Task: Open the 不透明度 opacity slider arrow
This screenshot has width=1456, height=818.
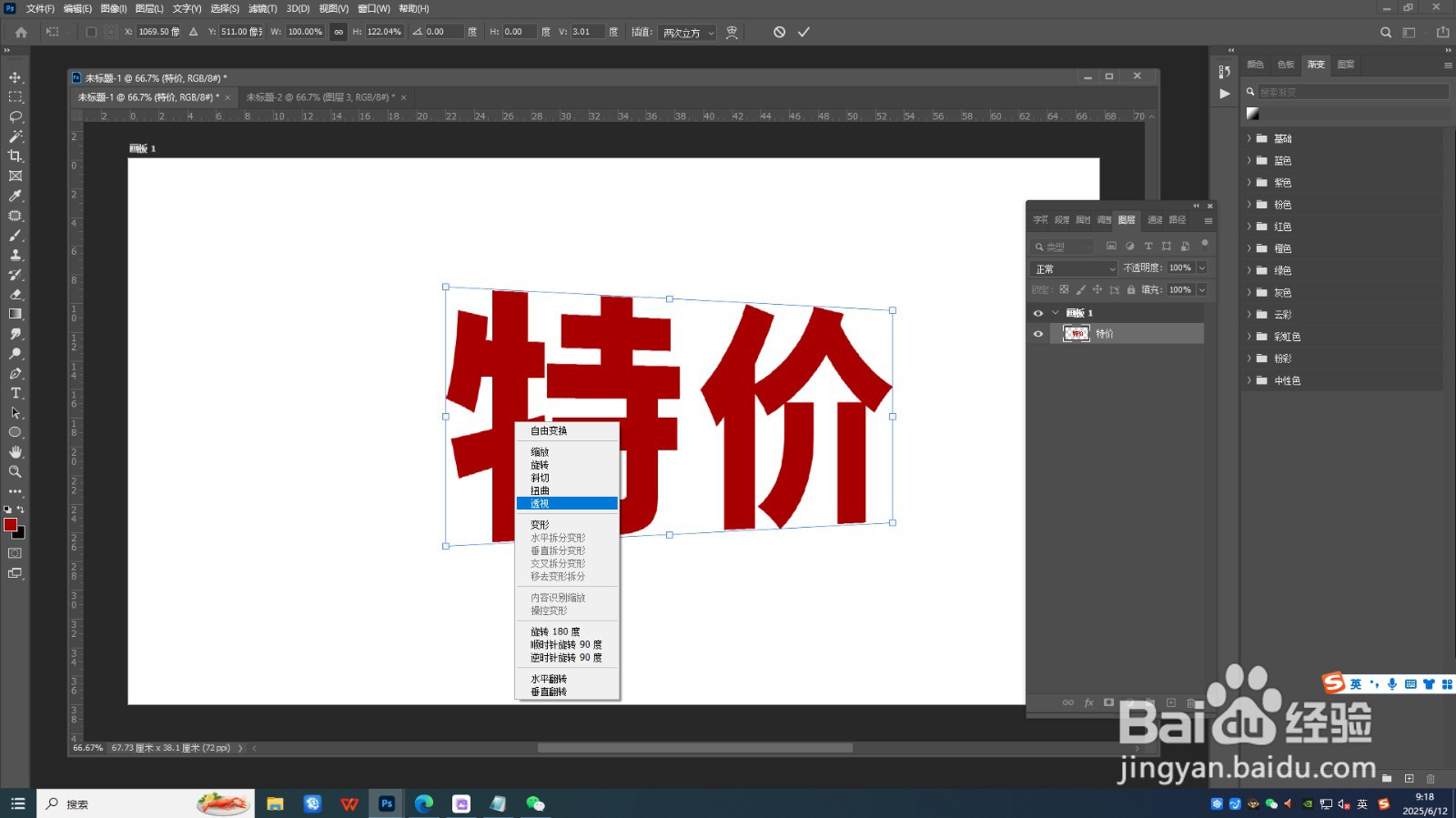Action: coord(1201,268)
